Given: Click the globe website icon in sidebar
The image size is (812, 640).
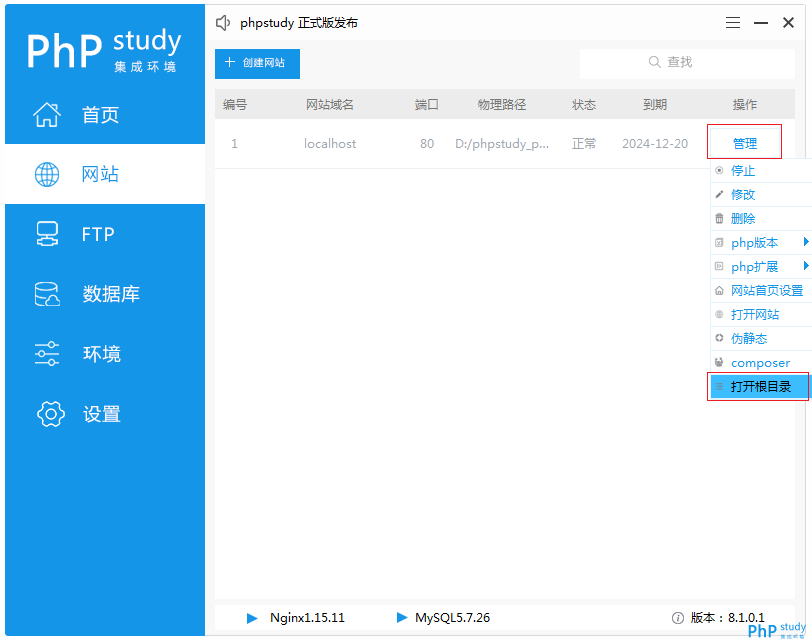Looking at the screenshot, I should click(47, 174).
